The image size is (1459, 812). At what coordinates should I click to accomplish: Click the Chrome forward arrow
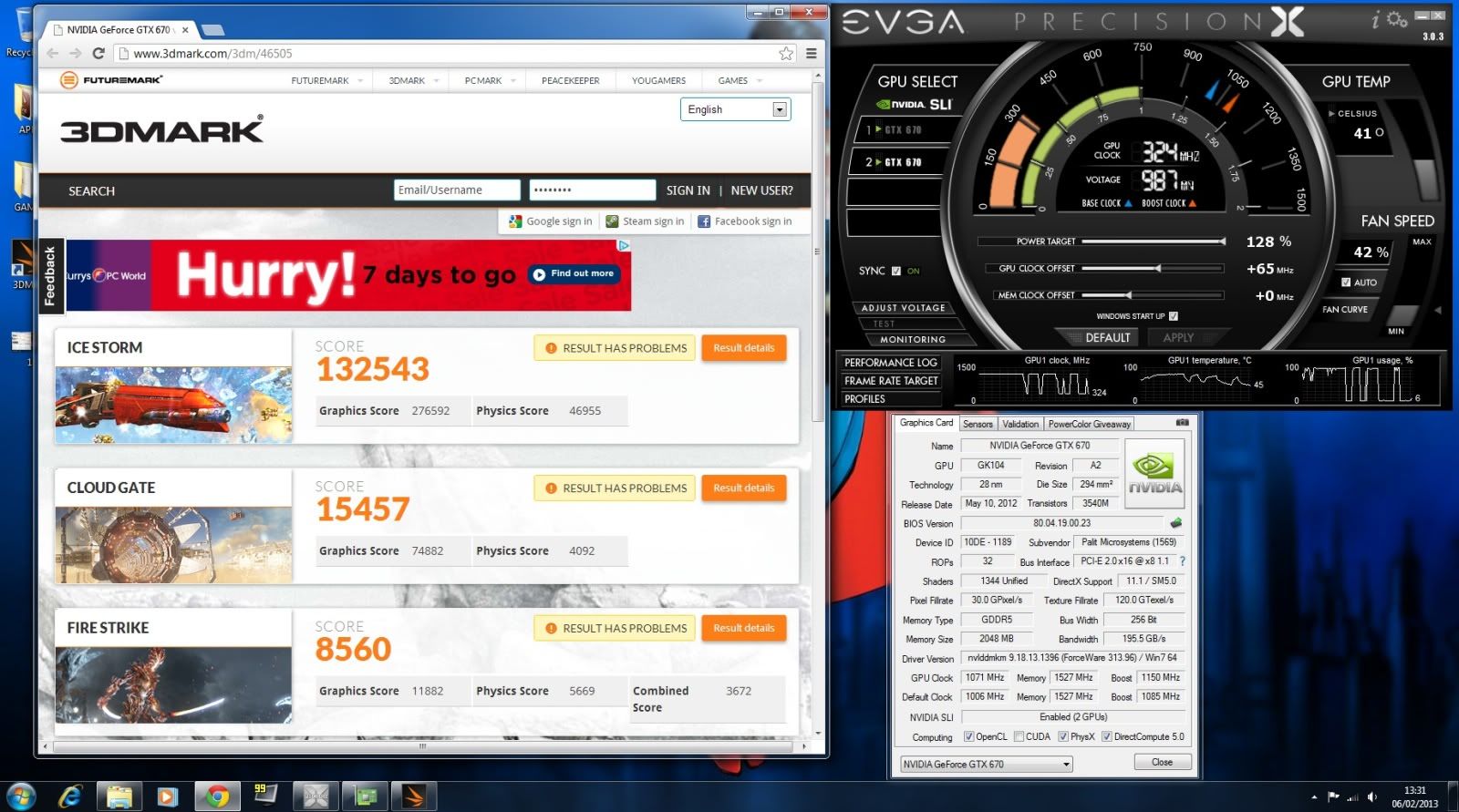[x=75, y=53]
